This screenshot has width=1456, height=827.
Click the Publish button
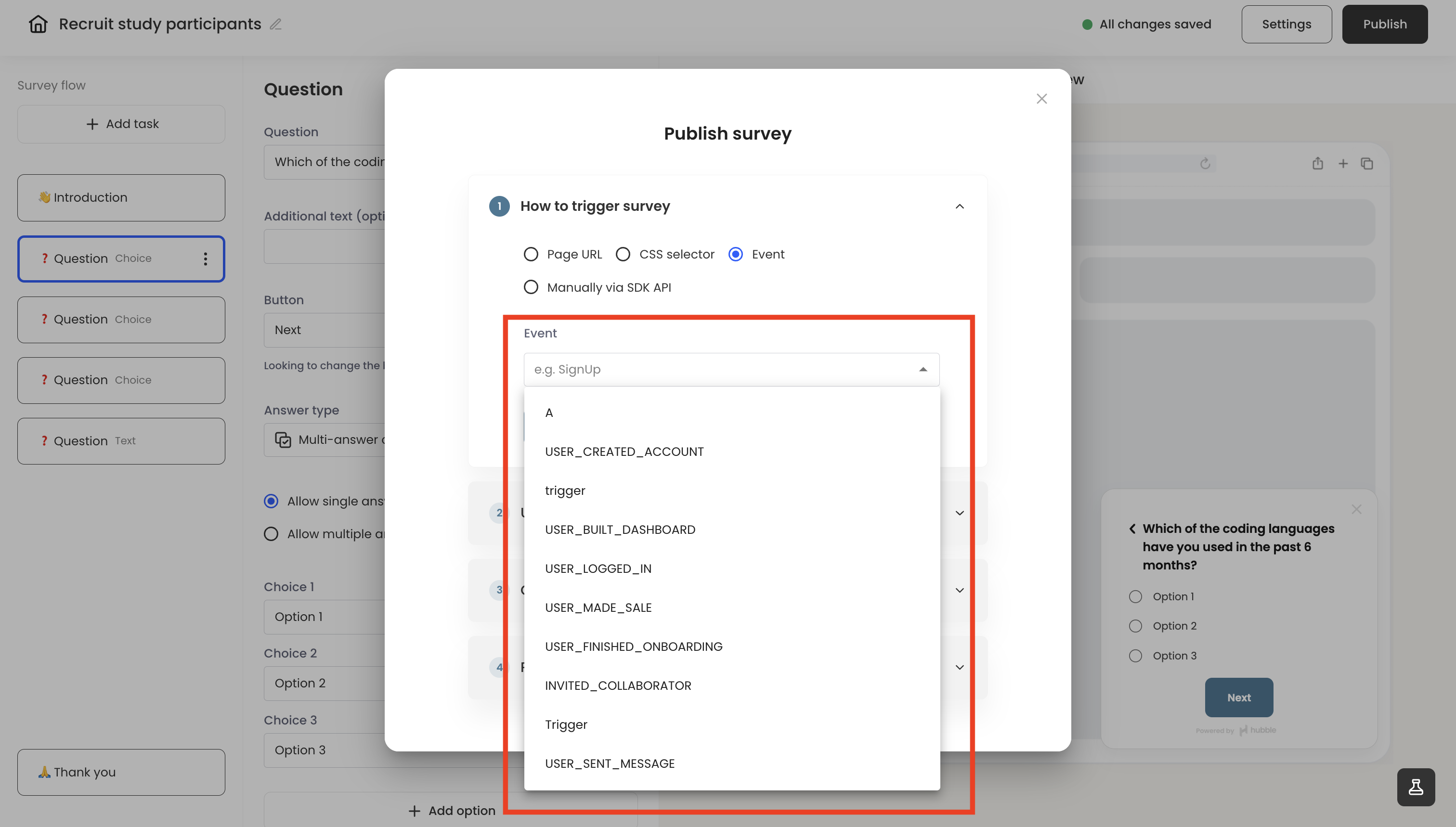[x=1385, y=24]
